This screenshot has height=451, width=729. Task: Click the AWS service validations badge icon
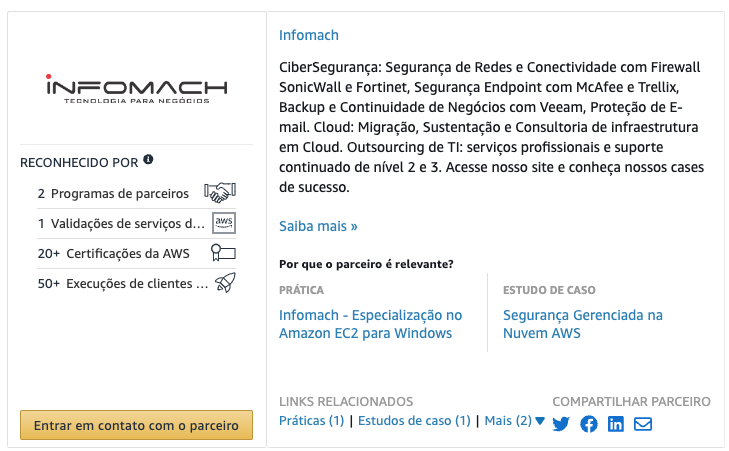[x=224, y=223]
